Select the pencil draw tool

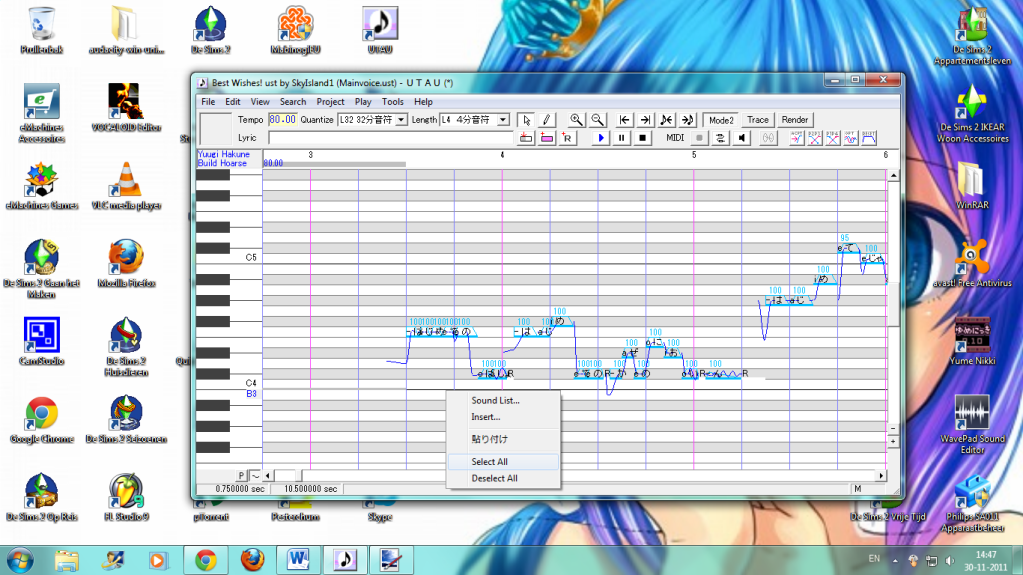coord(546,120)
